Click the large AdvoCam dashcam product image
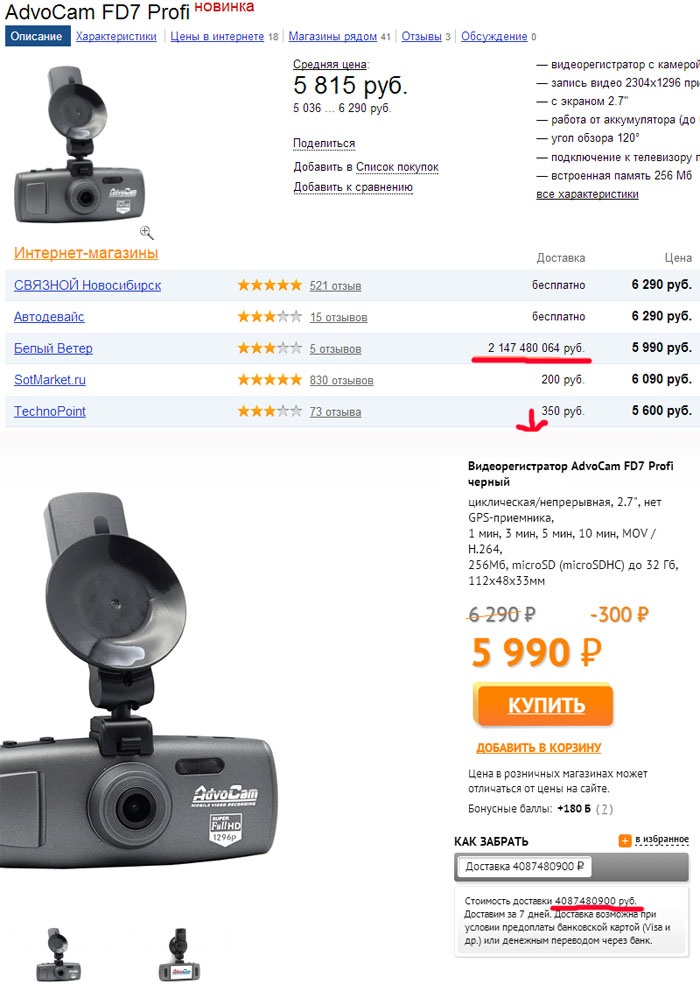Image resolution: width=700 pixels, height=998 pixels. pyautogui.click(x=138, y=679)
